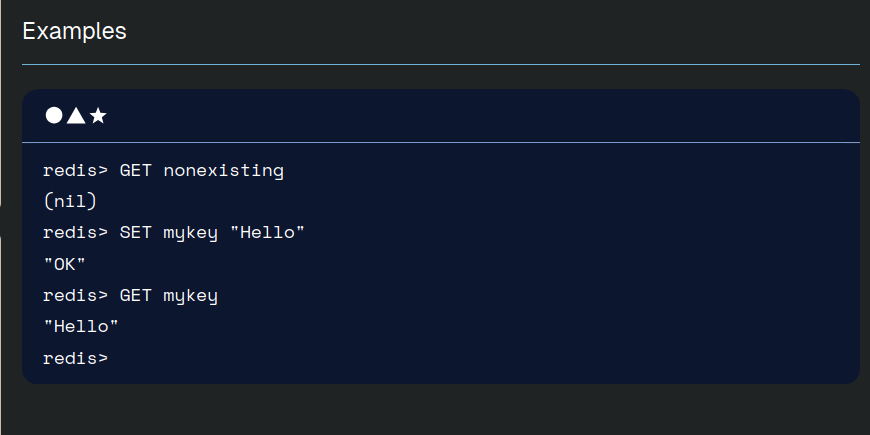Click the final "Hello" output line

tap(81, 327)
